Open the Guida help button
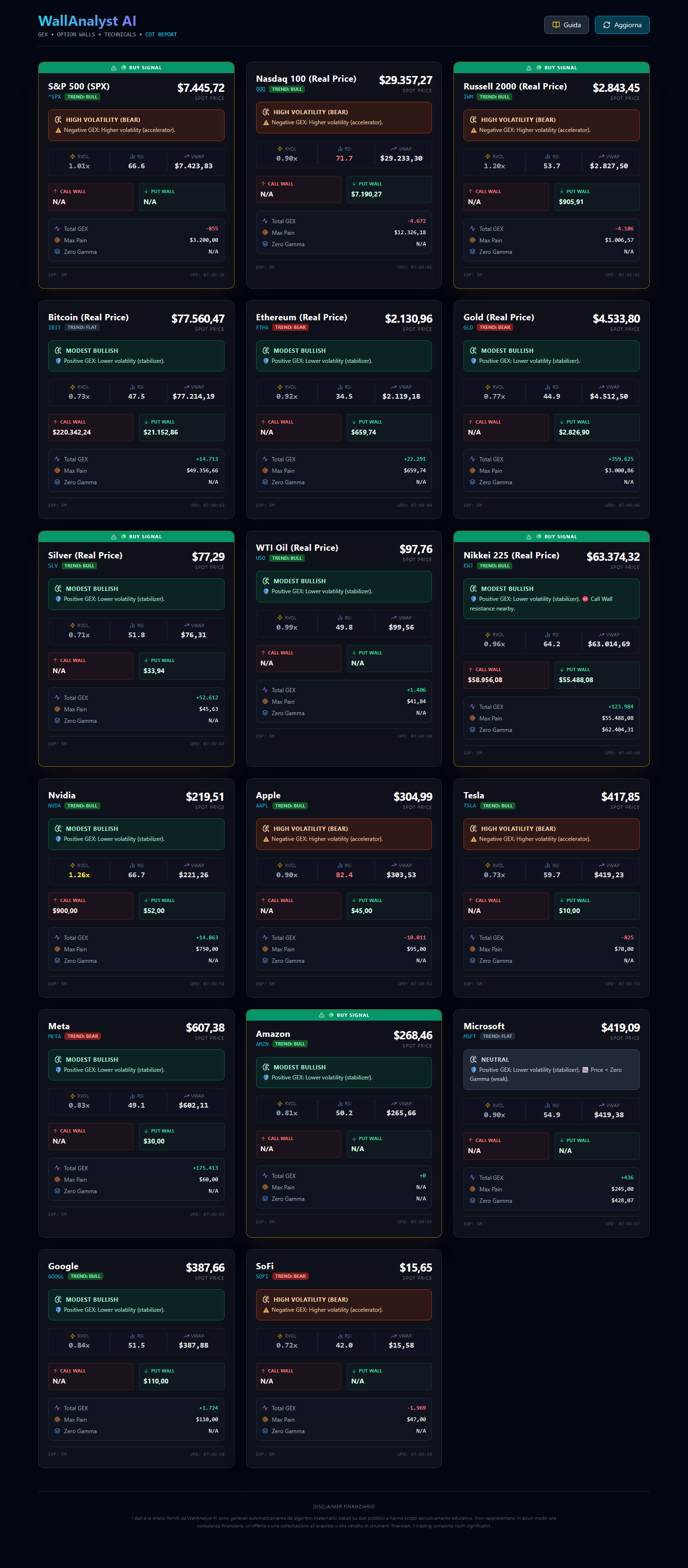Viewport: 688px width, 1568px height. [x=566, y=25]
